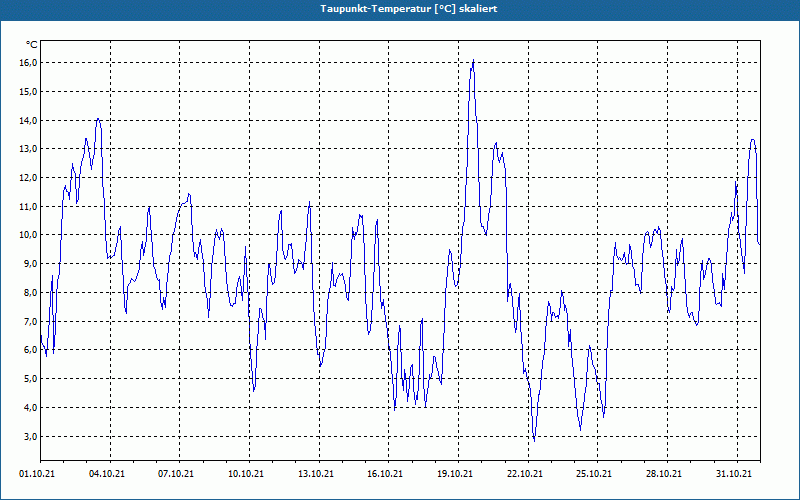The width and height of the screenshot is (800, 500).
Task: Click the 6,0 y-axis label
Action: [31, 350]
